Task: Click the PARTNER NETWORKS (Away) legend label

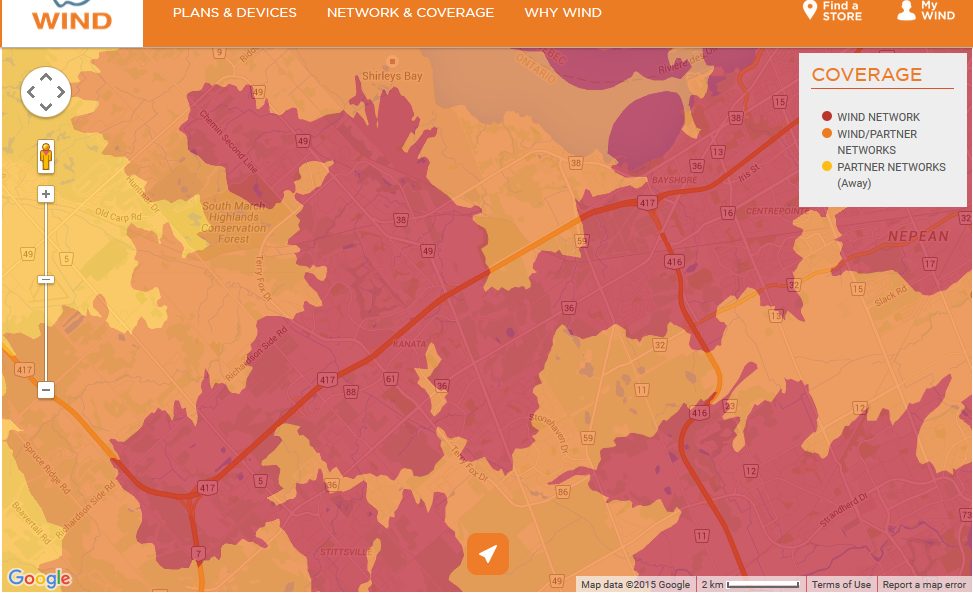Action: pyautogui.click(x=891, y=175)
